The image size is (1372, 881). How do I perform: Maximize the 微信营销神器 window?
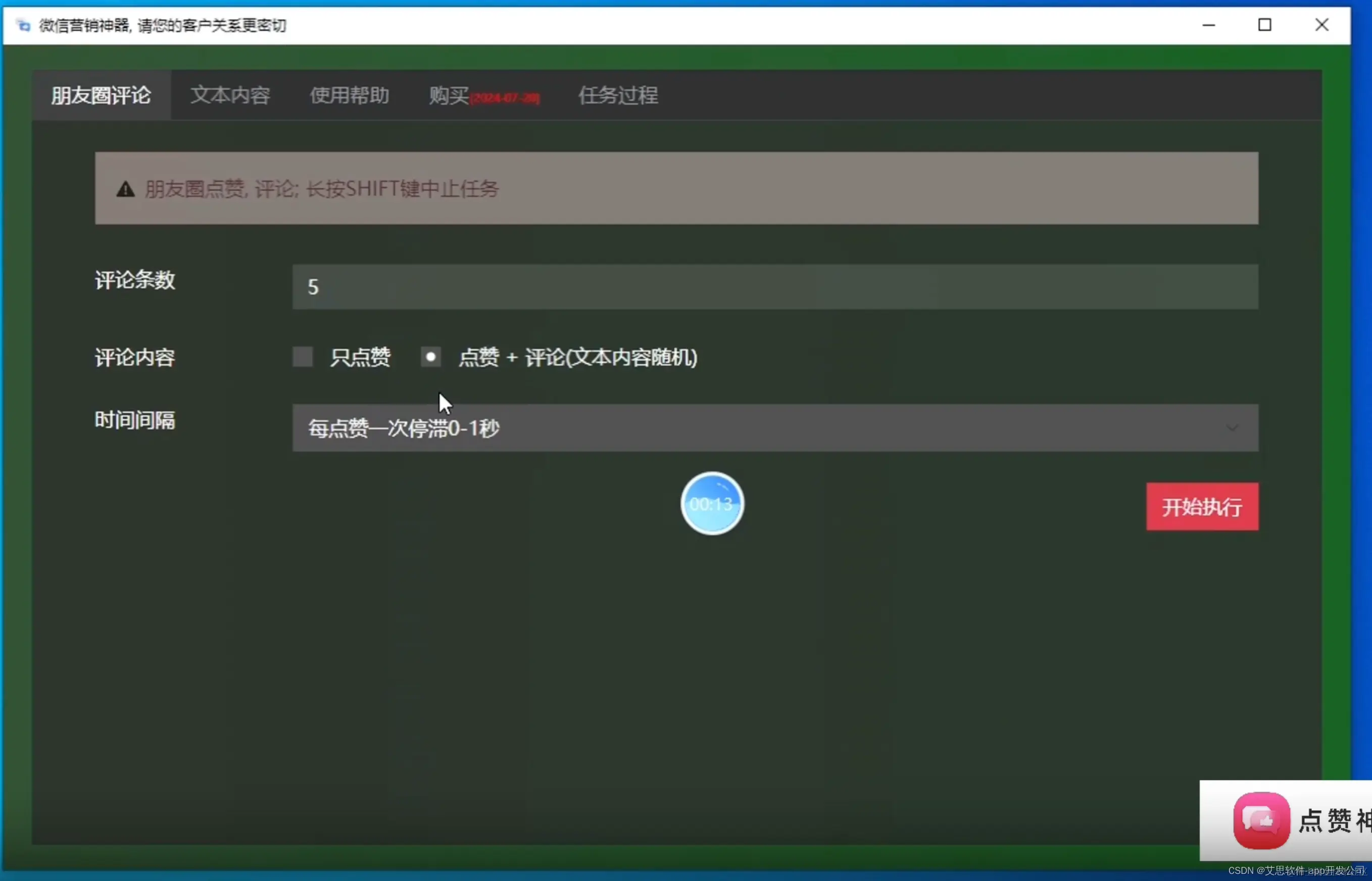pyautogui.click(x=1264, y=25)
